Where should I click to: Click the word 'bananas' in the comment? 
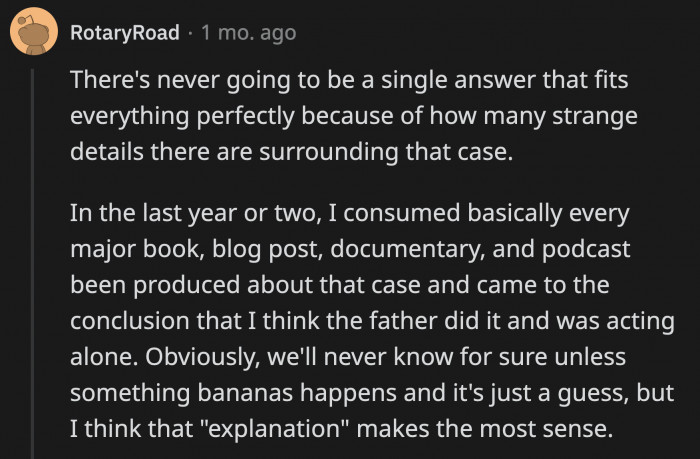245,393
